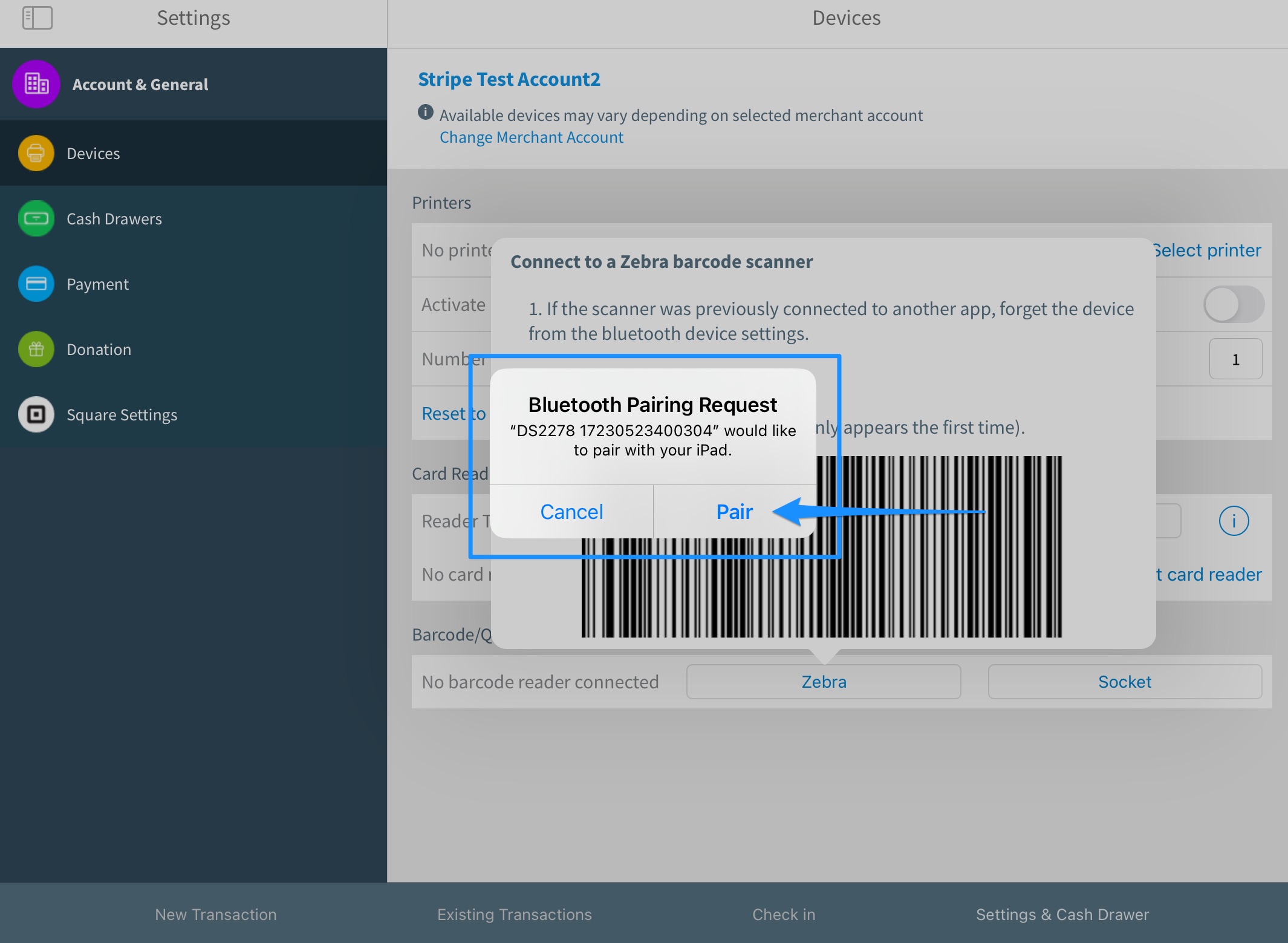The height and width of the screenshot is (943, 1288).
Task: Click the Cash Drawers icon
Action: tap(36, 218)
